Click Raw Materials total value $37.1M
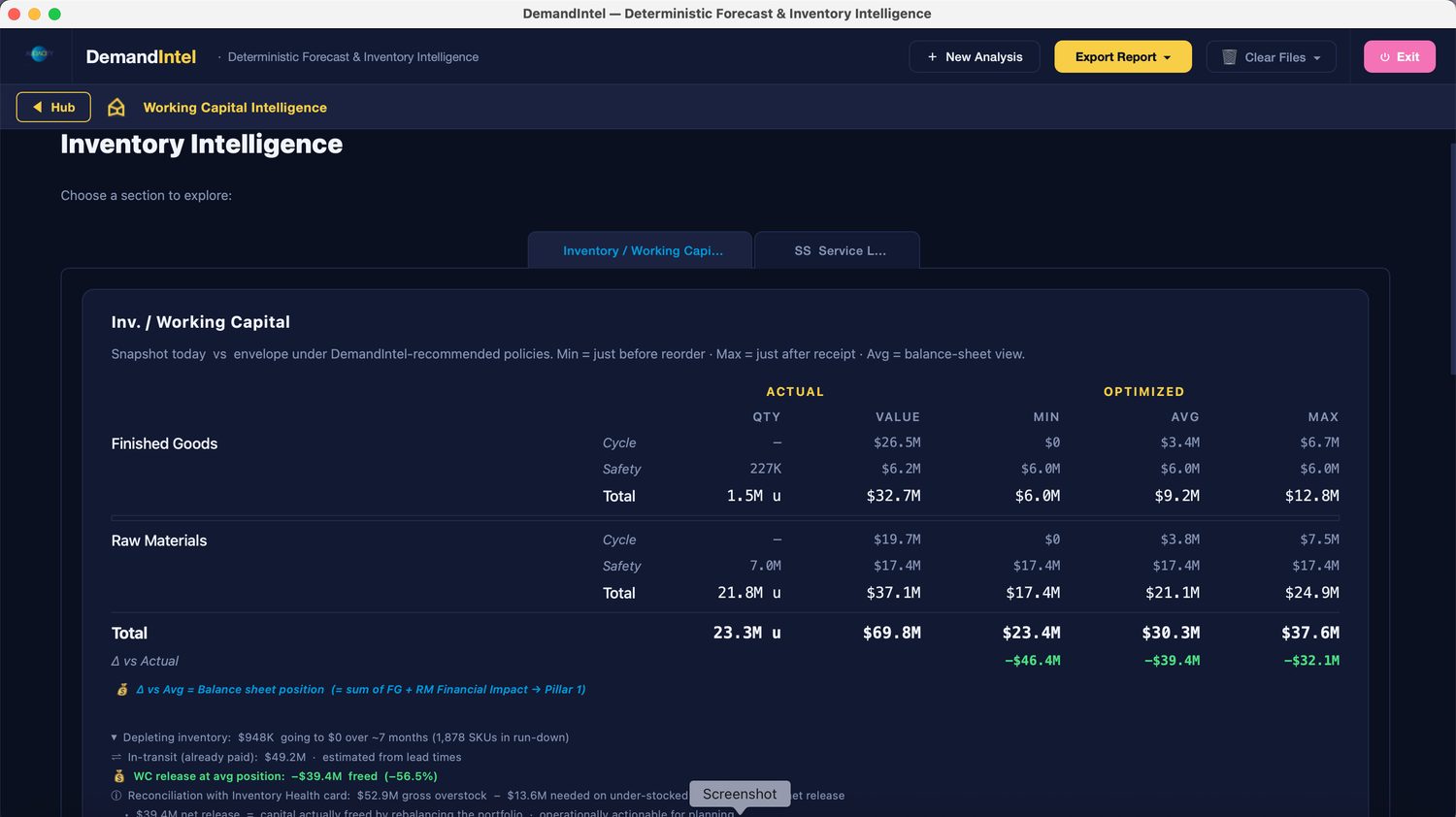1456x817 pixels. (x=894, y=593)
